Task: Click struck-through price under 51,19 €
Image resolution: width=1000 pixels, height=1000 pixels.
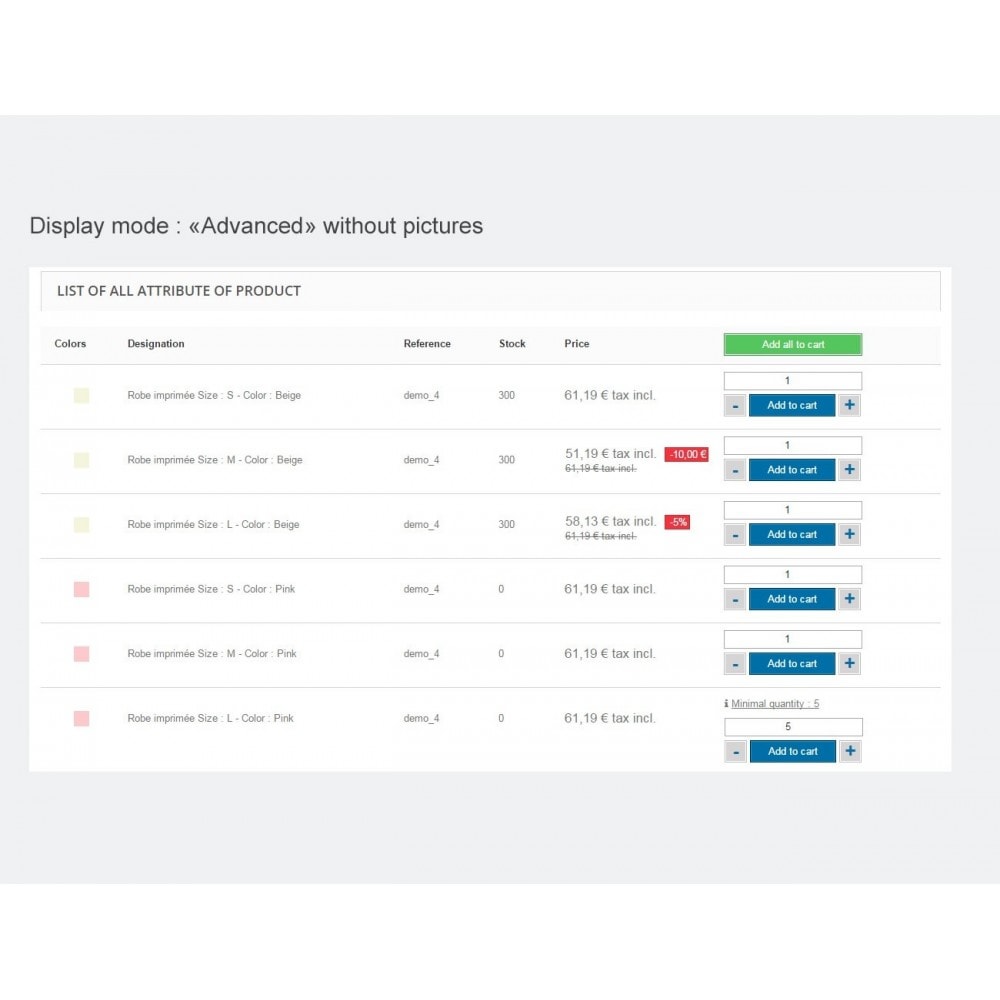Action: [x=601, y=469]
